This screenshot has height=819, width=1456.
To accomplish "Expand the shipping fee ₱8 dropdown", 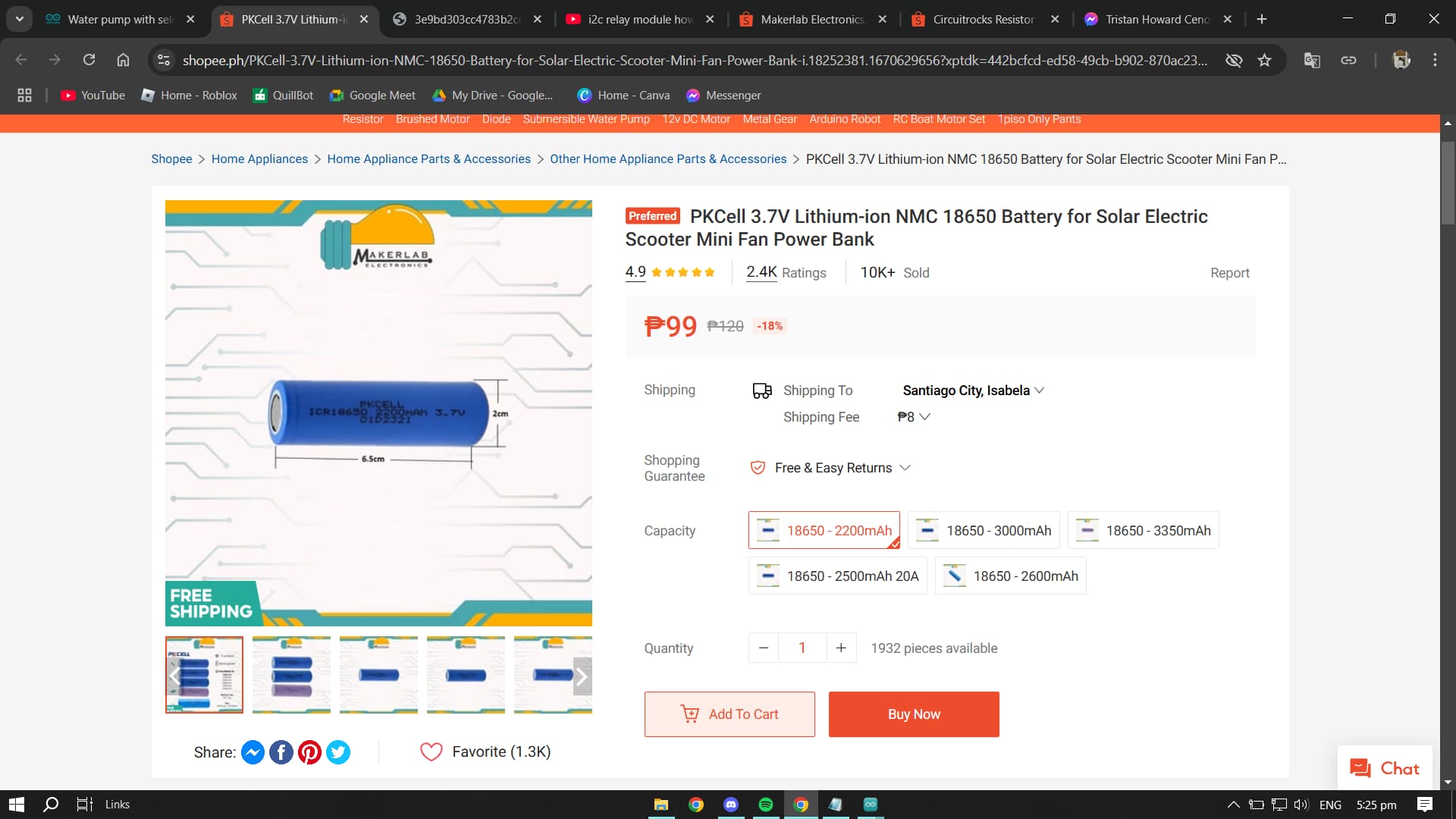I will point(914,417).
